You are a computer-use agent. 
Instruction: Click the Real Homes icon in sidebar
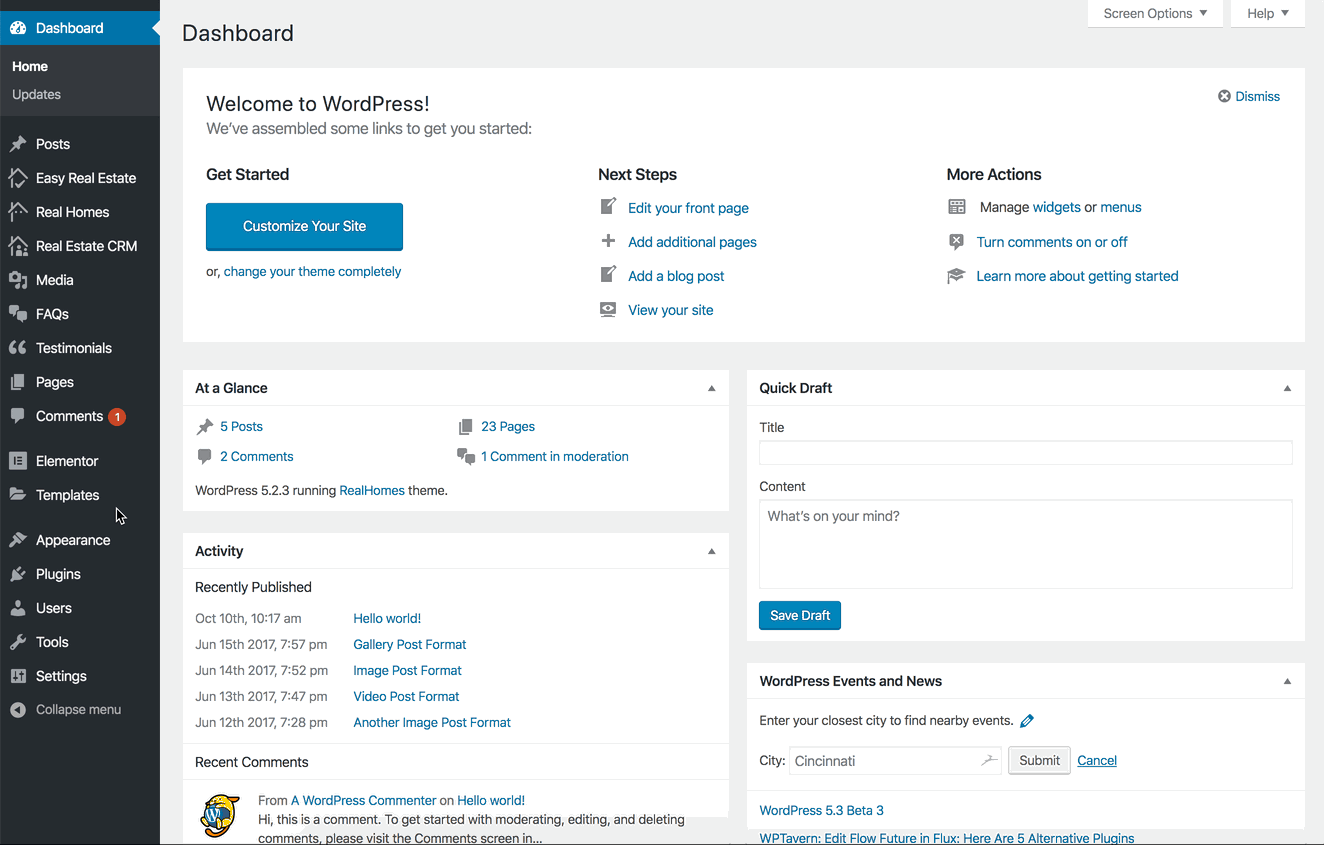(x=18, y=212)
